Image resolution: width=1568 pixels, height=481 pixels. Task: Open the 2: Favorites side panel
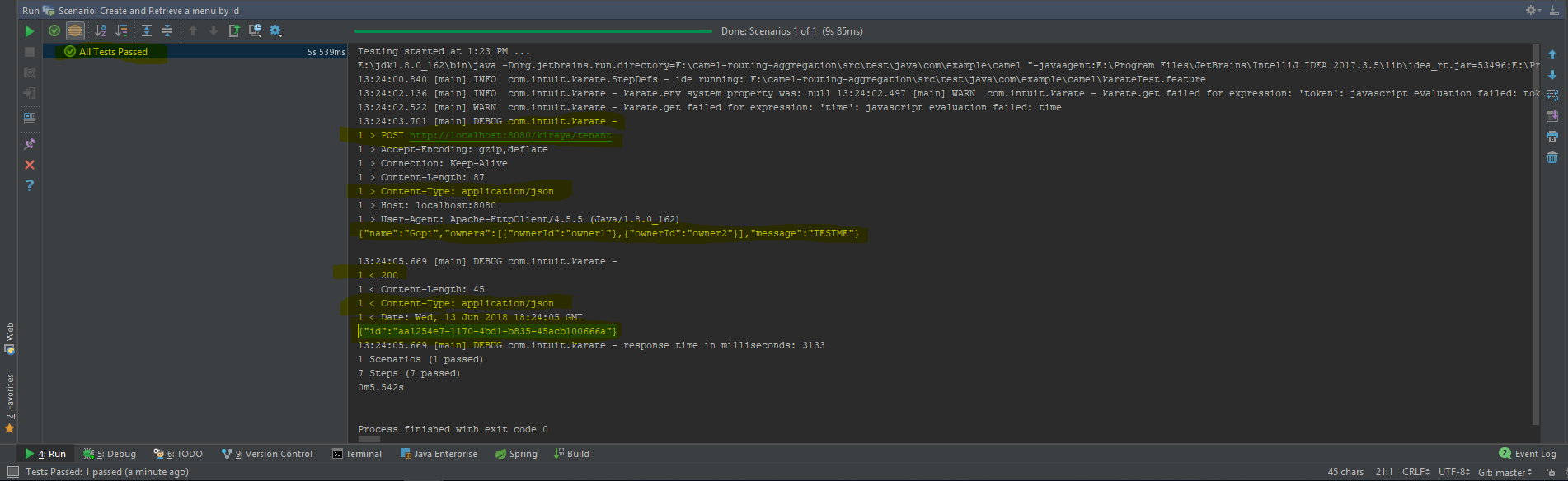[x=9, y=404]
